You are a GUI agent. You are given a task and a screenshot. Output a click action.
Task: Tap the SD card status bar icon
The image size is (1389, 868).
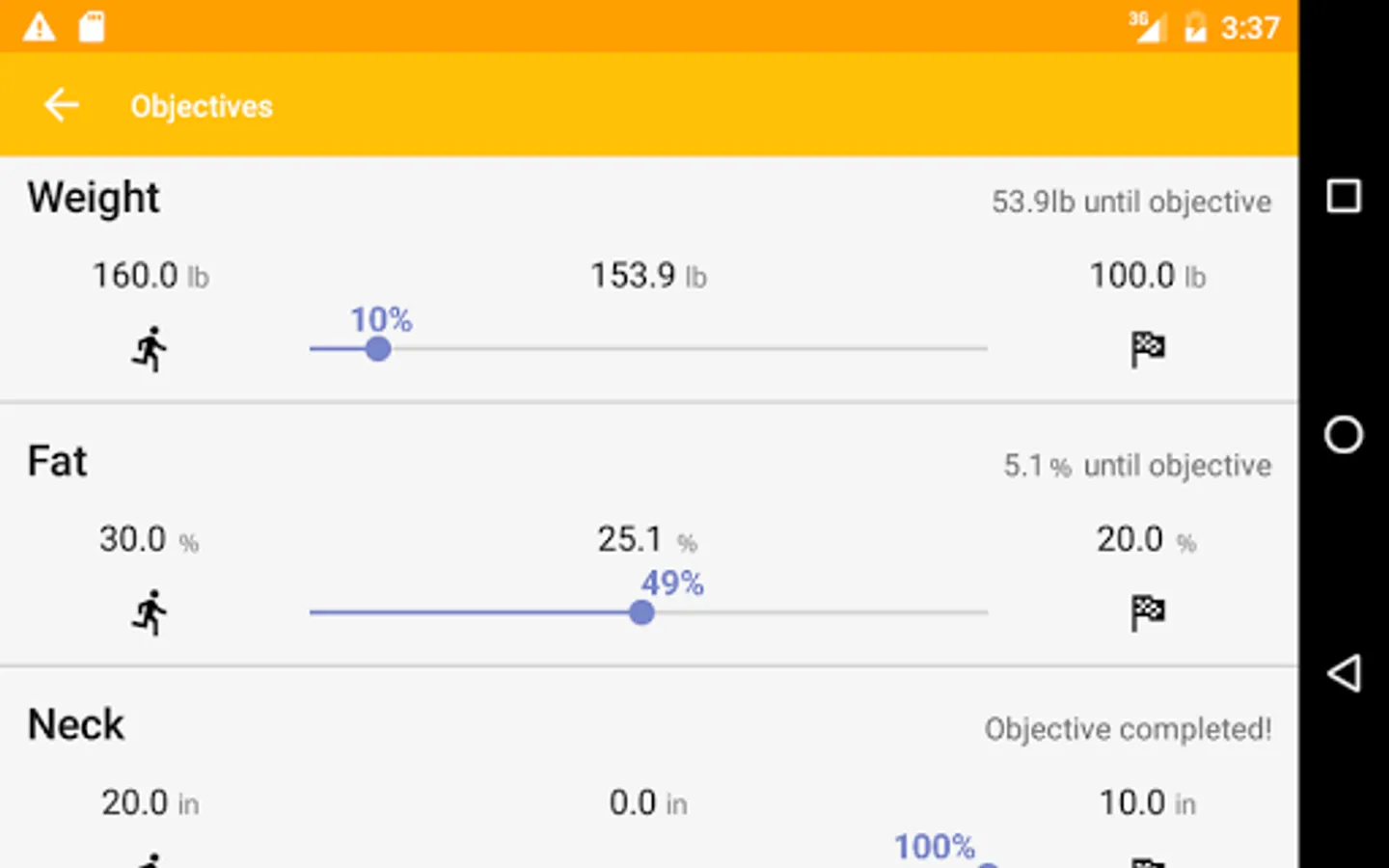point(92,27)
